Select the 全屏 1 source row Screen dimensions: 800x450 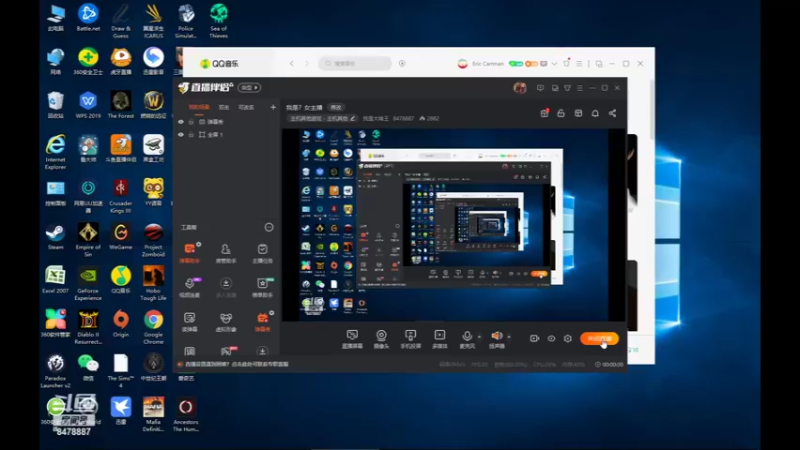pos(227,135)
